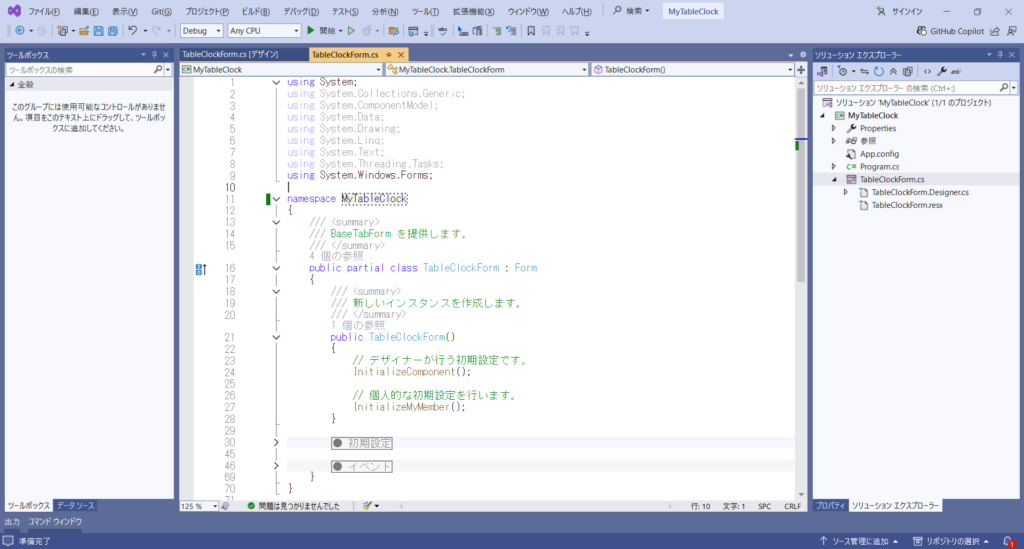Viewport: 1024px width, 549px height.
Task: Click the Properties wrench icon in Solution Explorer
Action: (942, 71)
